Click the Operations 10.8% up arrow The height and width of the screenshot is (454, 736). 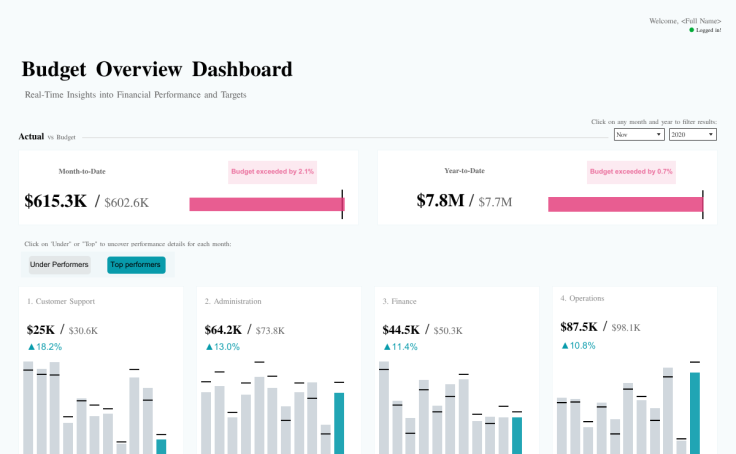(x=565, y=346)
